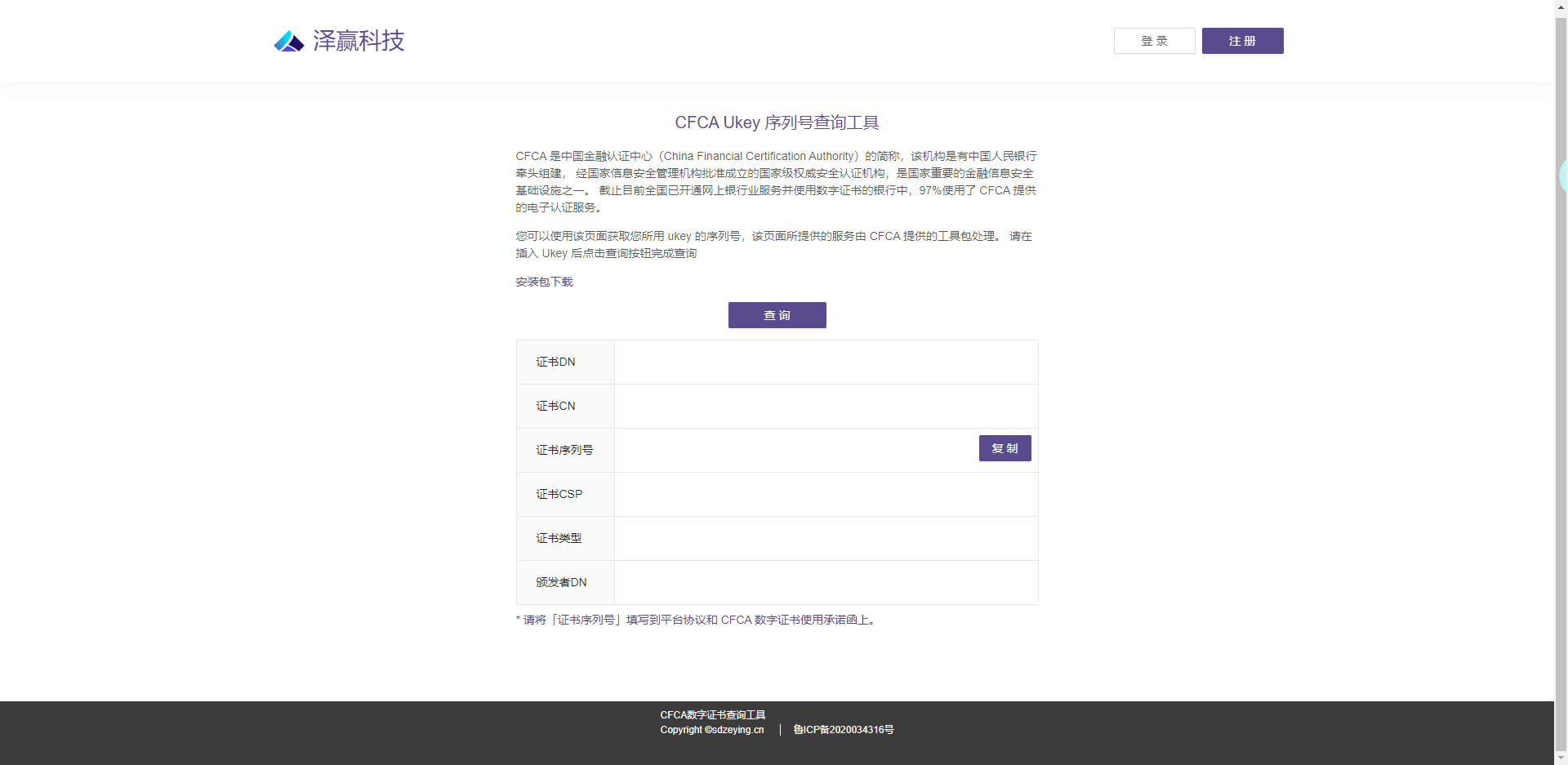This screenshot has width=1568, height=765.
Task: Select the 证书CN label cell
Action: tap(565, 406)
